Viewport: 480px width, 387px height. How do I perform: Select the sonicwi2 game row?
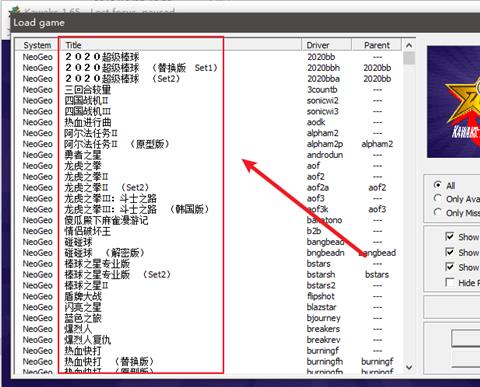click(x=209, y=100)
